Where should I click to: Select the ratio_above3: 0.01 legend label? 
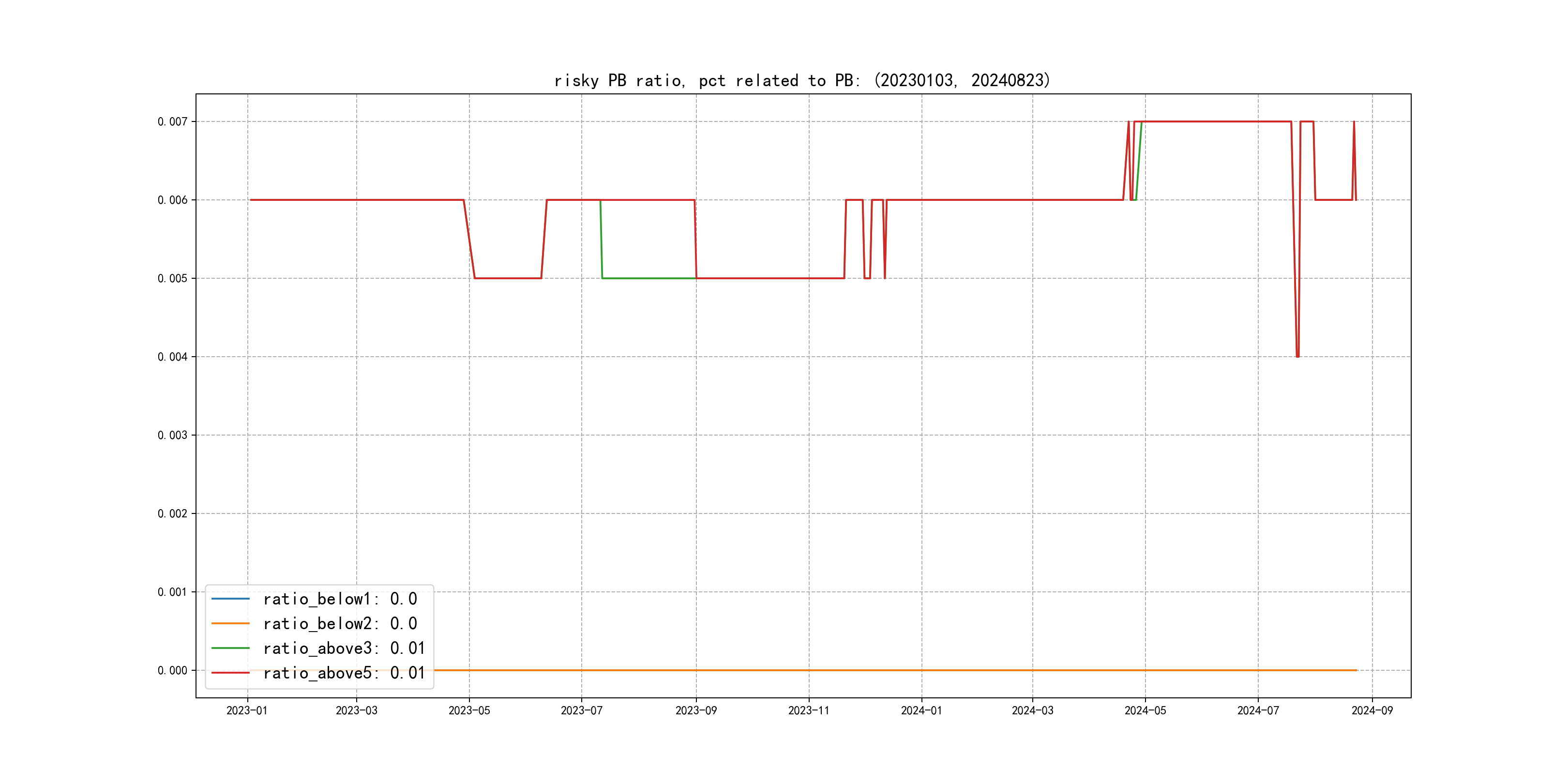(343, 648)
